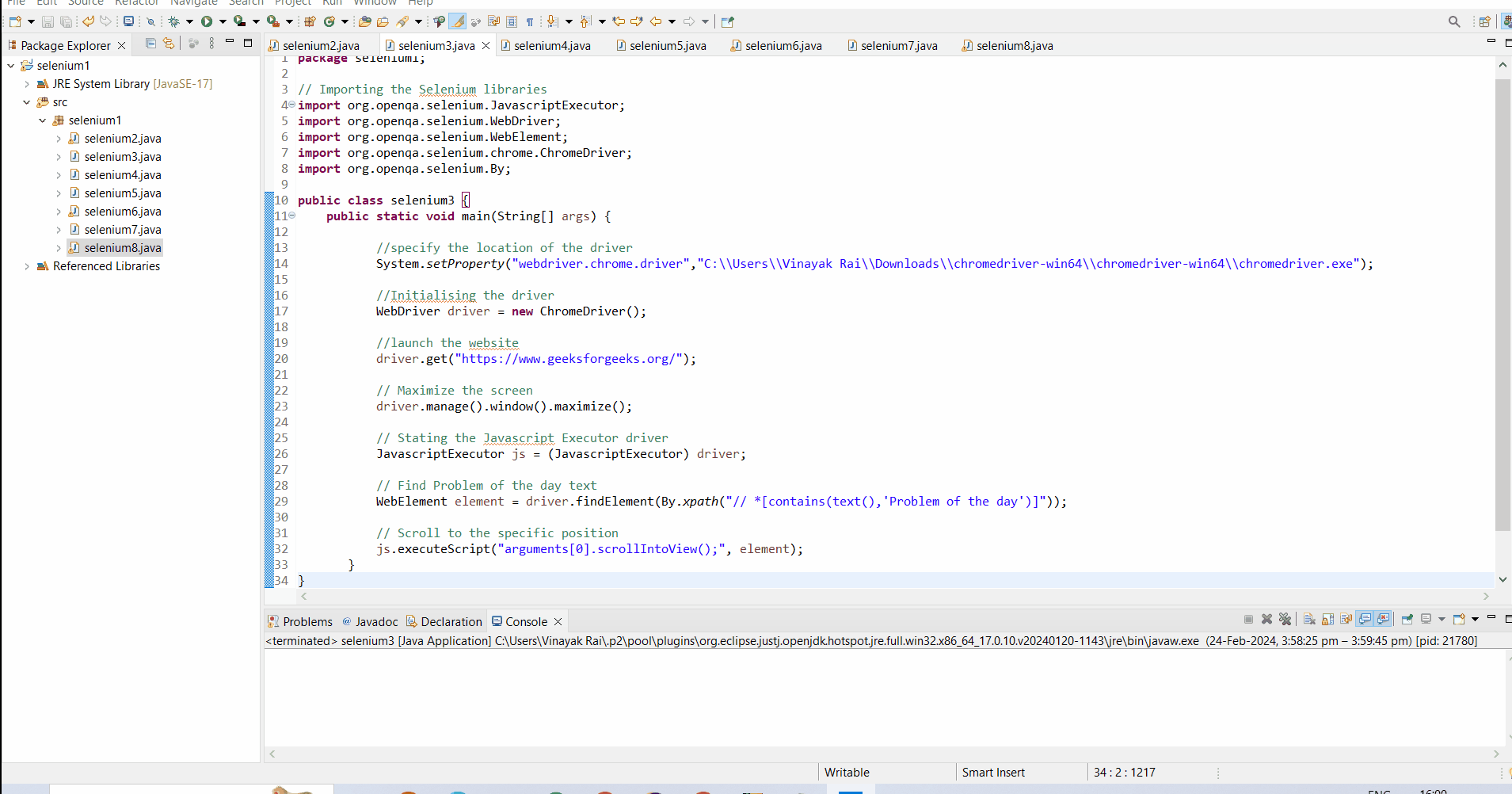Toggle Block Selection mode
Viewport: 1512px width, 794px height.
click(512, 21)
